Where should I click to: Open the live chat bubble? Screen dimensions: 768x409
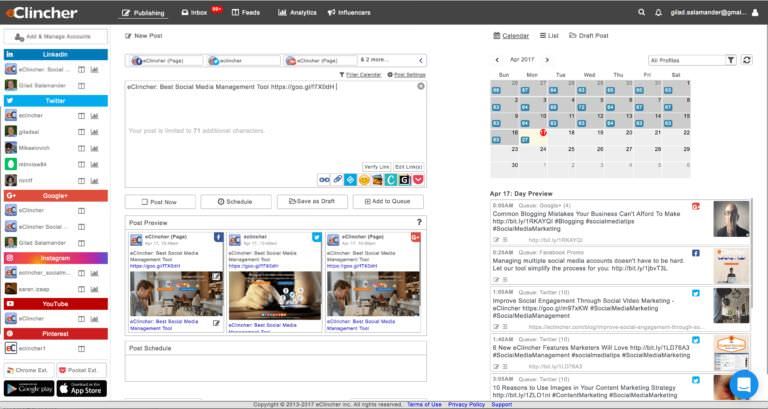tap(744, 385)
